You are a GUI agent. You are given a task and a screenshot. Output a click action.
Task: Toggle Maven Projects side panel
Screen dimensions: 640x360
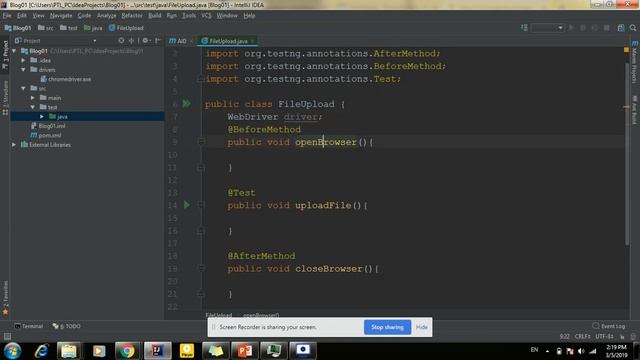635,62
